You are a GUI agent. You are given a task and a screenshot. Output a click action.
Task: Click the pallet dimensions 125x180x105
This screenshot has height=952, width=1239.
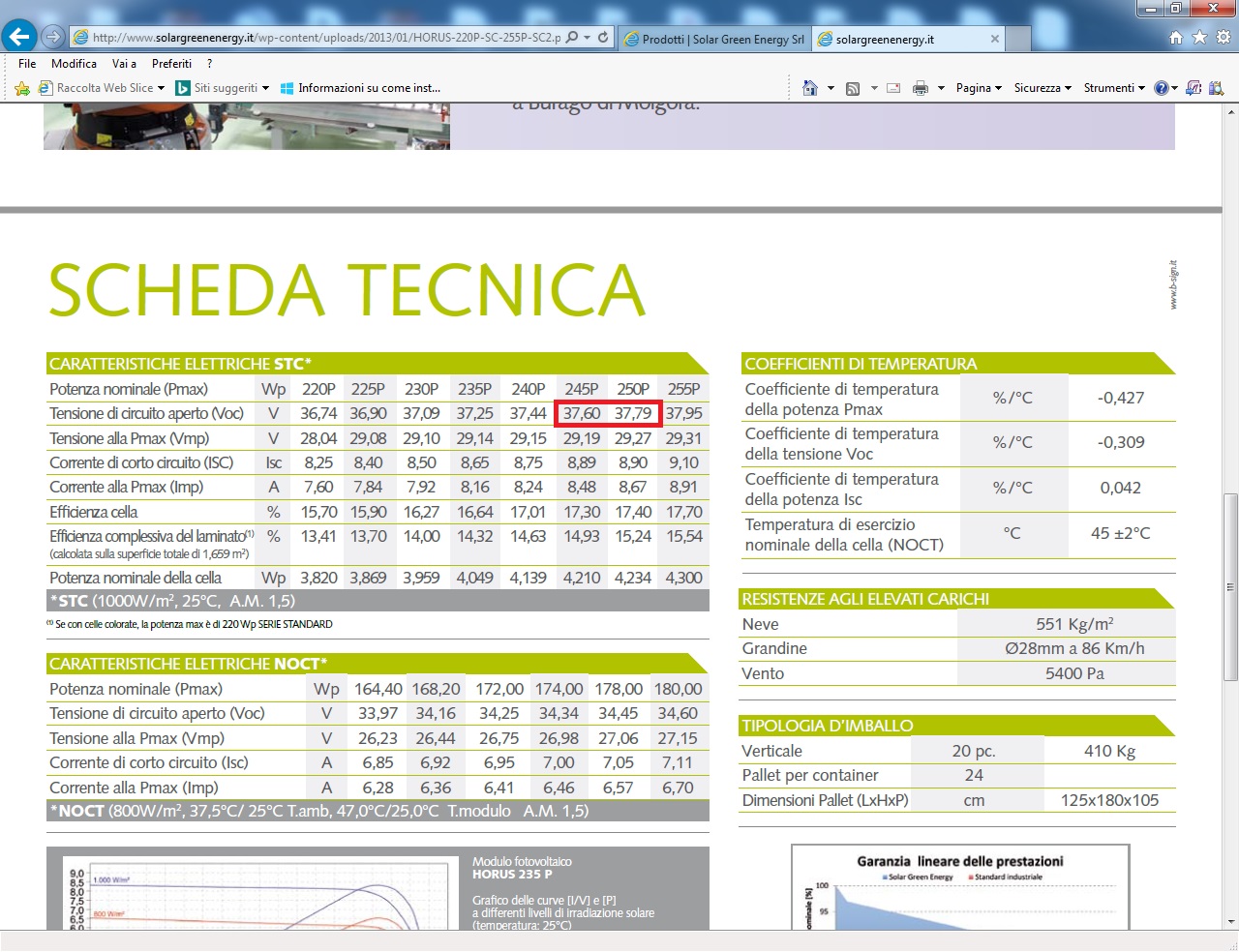tap(1109, 800)
